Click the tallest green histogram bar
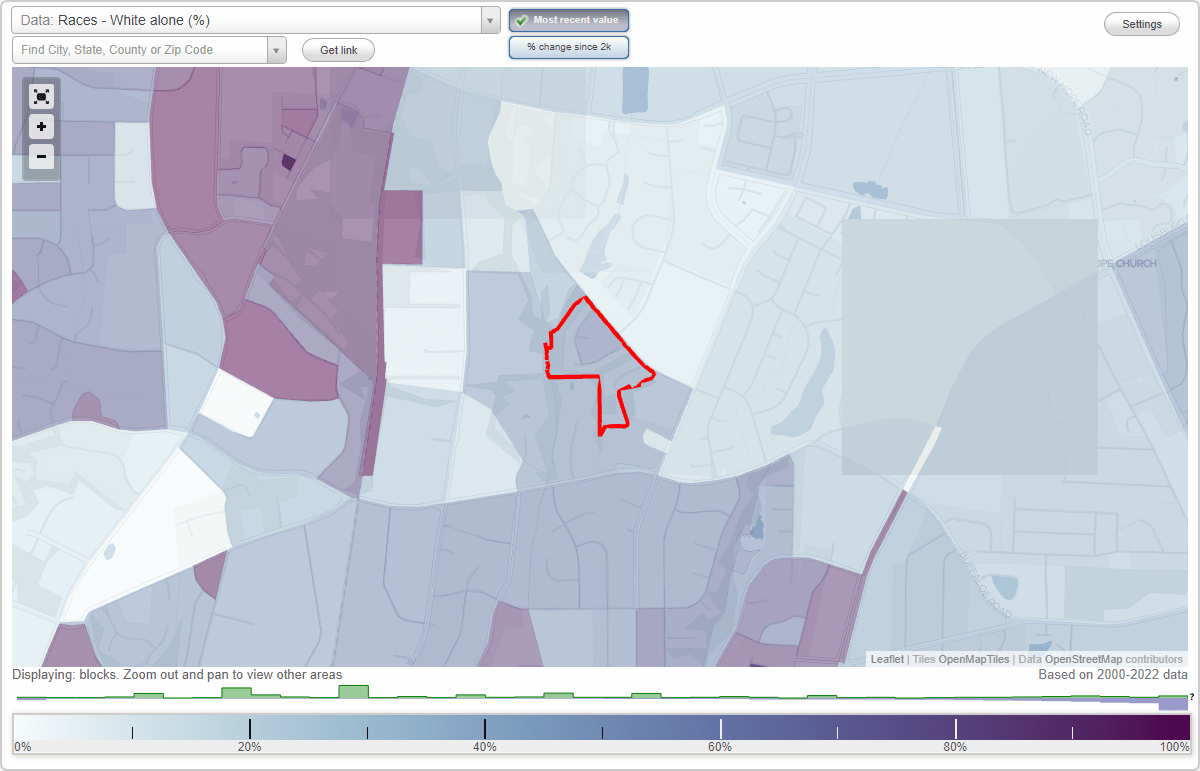Image resolution: width=1200 pixels, height=771 pixels. coord(354,691)
